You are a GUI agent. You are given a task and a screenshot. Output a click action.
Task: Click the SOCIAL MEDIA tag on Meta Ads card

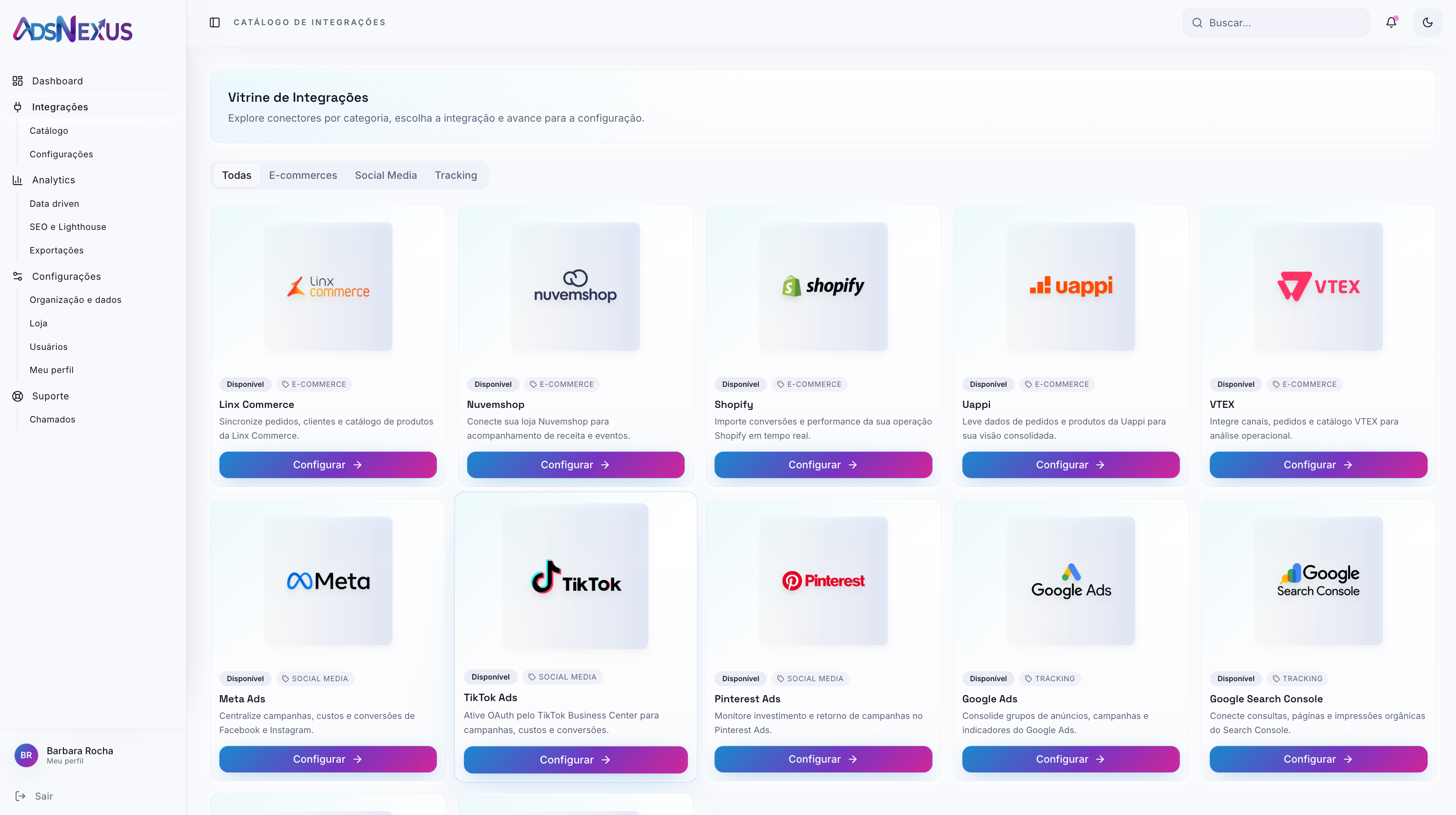[315, 679]
